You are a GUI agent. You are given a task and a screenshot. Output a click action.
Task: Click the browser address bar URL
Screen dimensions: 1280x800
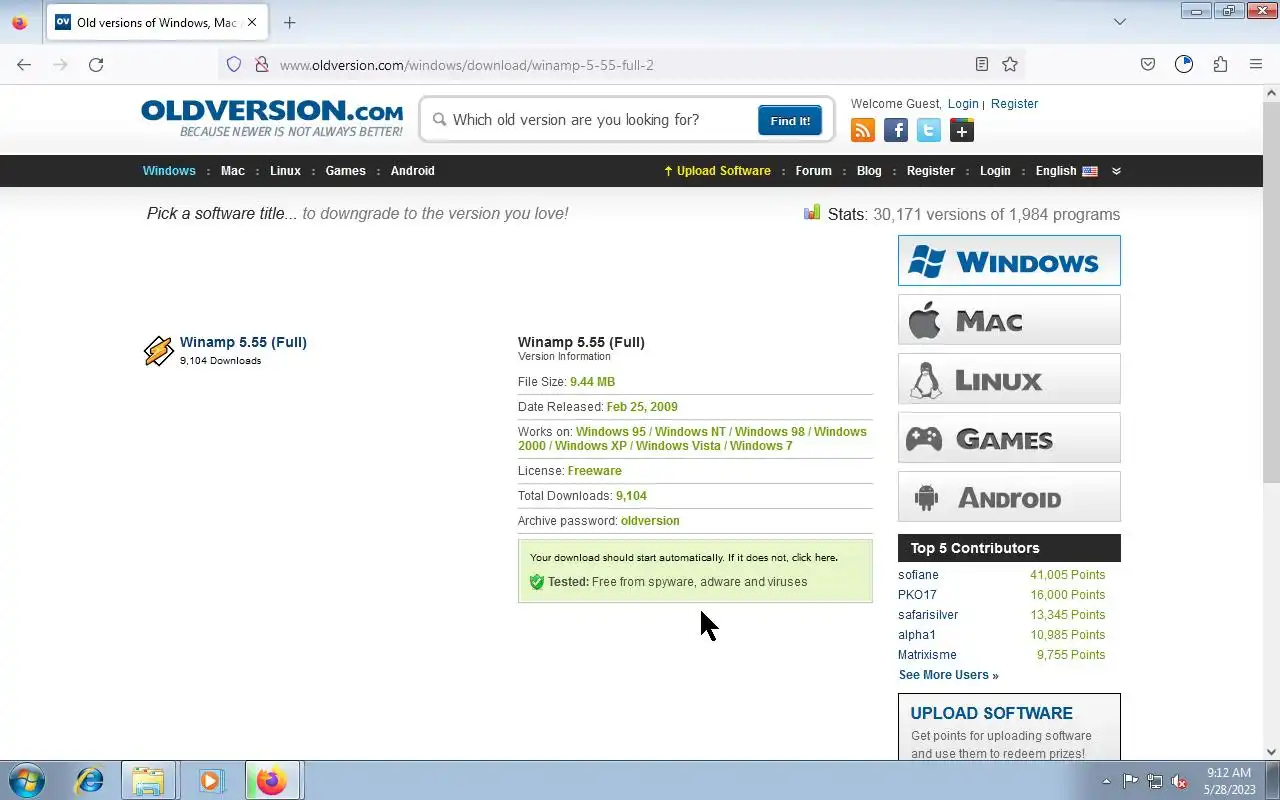pyautogui.click(x=467, y=65)
